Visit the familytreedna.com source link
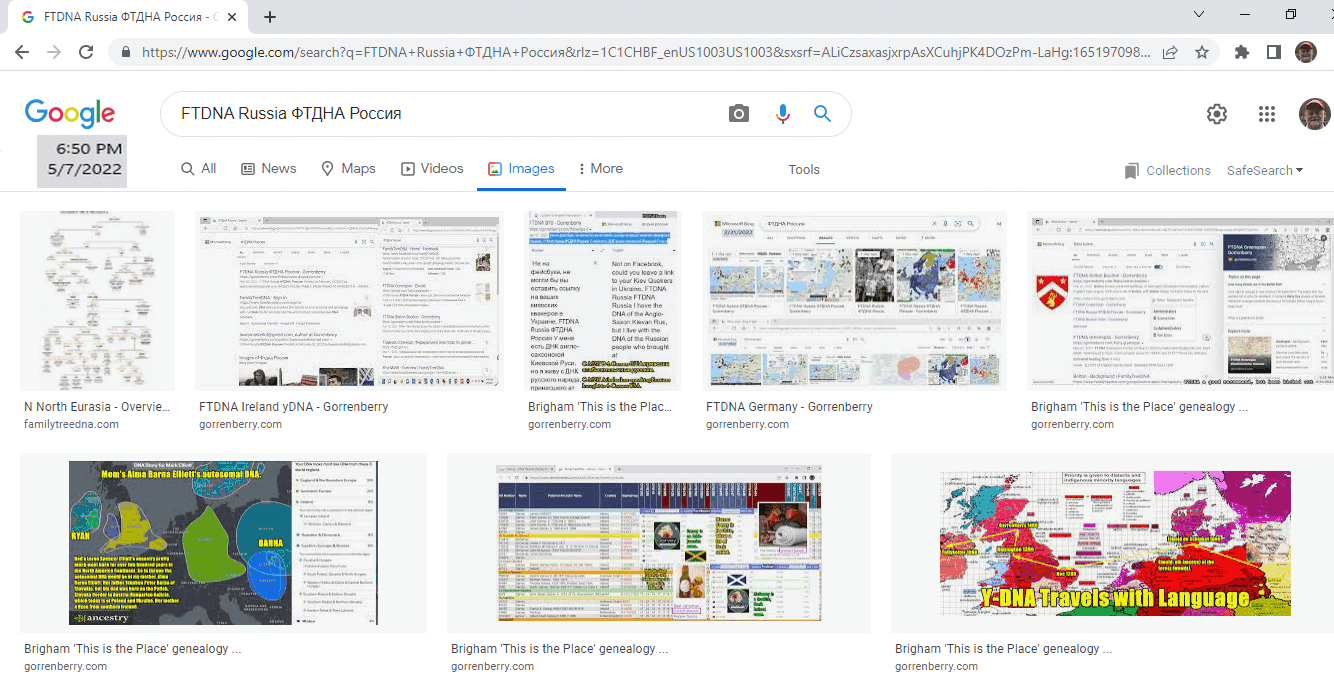Viewport: 1334px width, 689px height. (71, 424)
